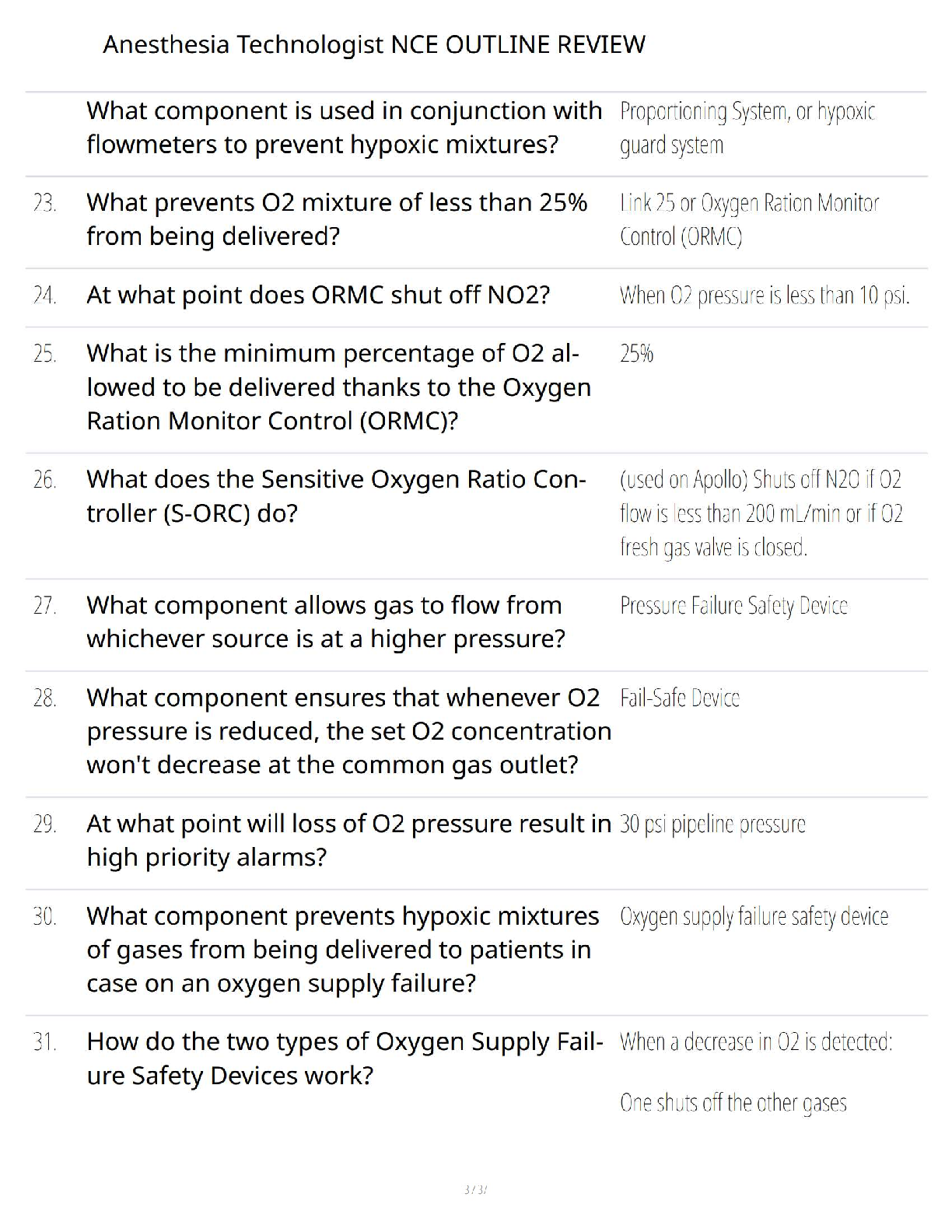The width and height of the screenshot is (952, 1232).
Task: Select the answer 'Pressure Failure Safety Device'
Action: coord(733,606)
